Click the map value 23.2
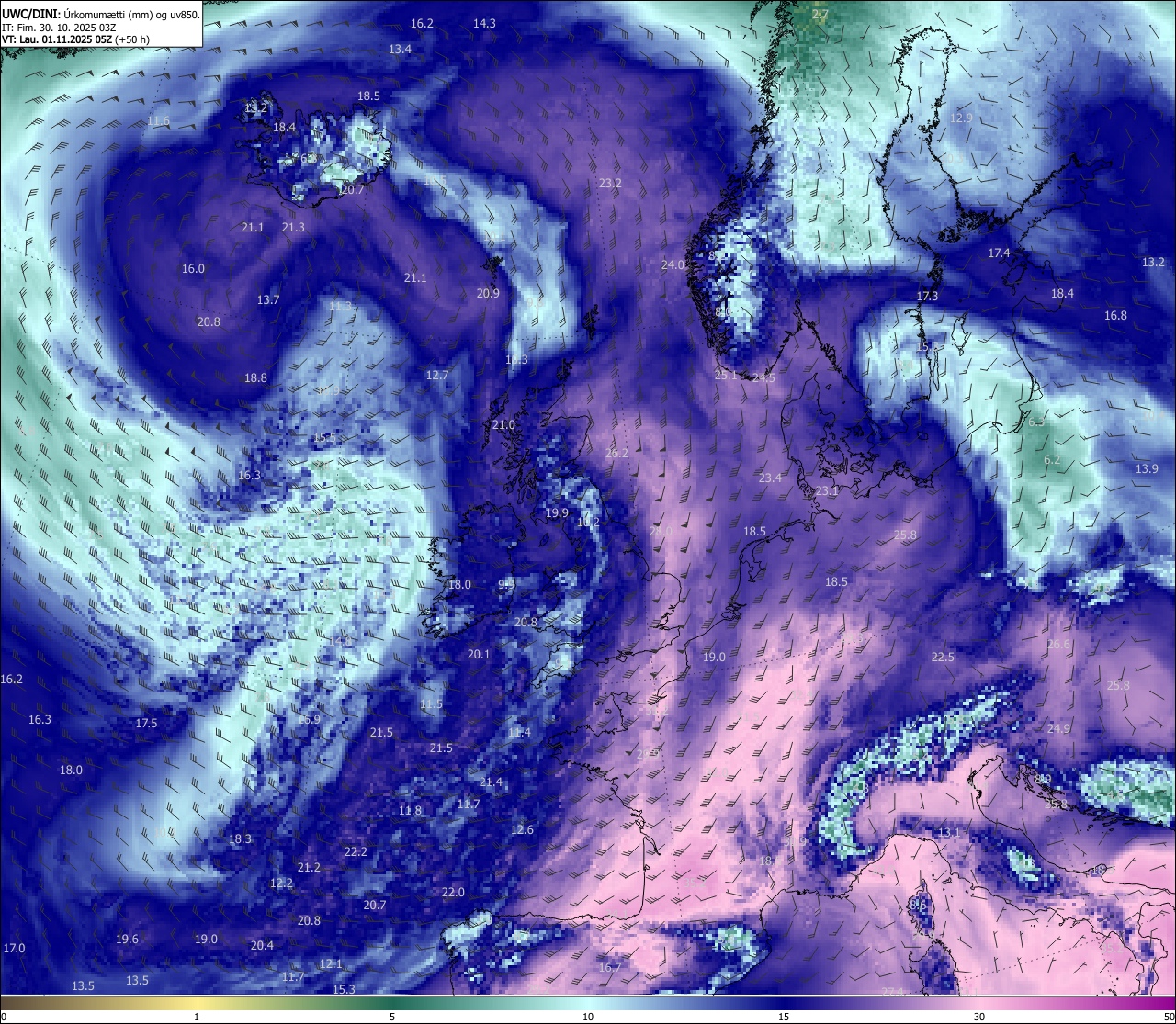This screenshot has width=1176, height=1024. pos(610,183)
